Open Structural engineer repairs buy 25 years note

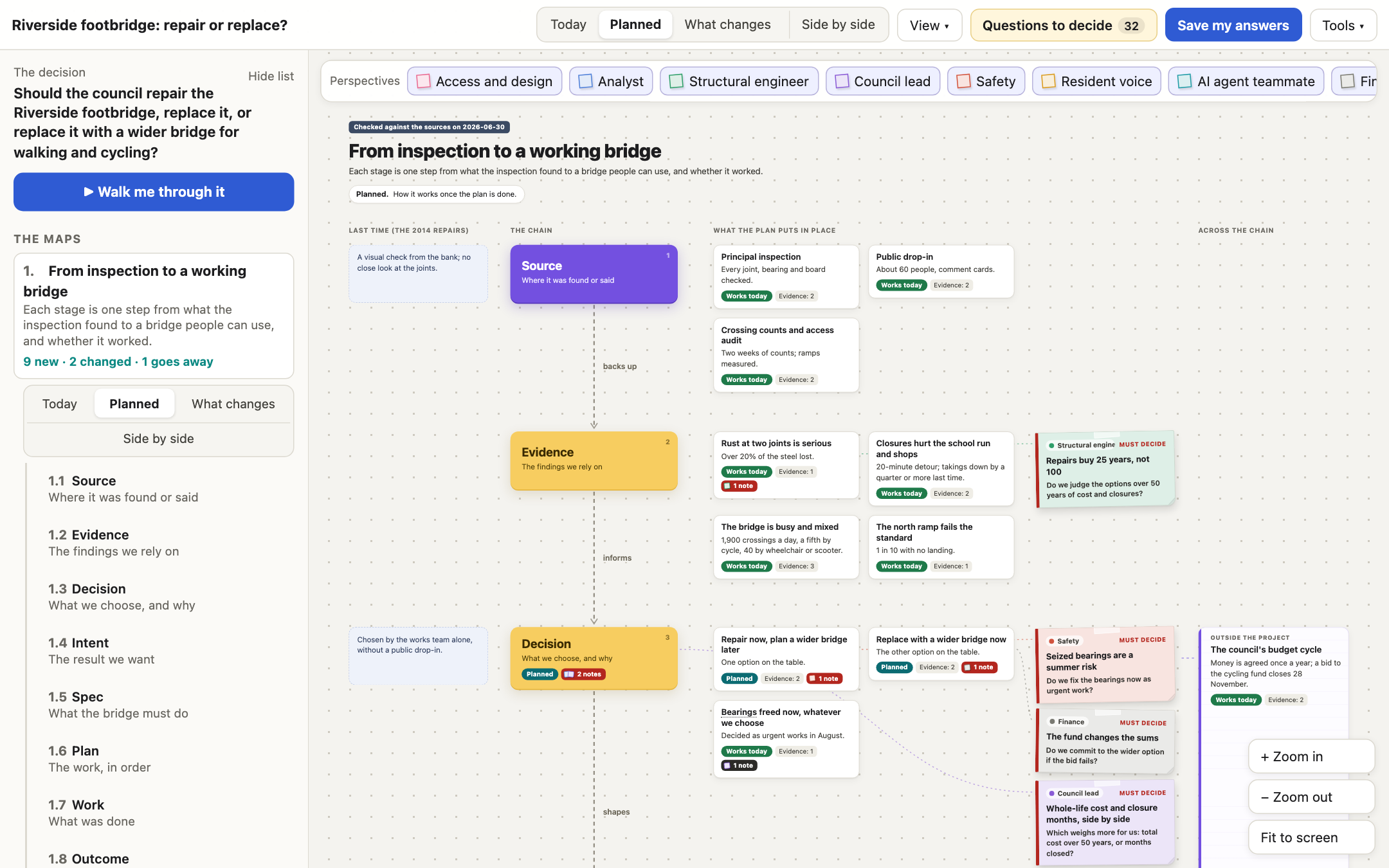[1105, 469]
